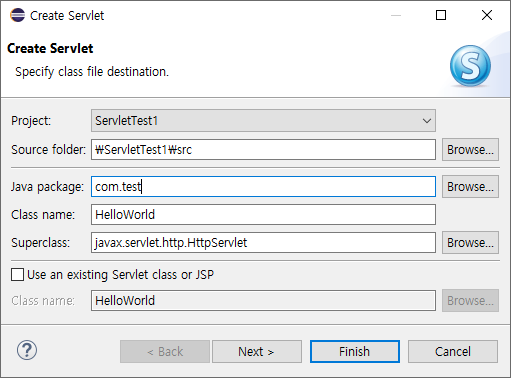The width and height of the screenshot is (511, 378).
Task: Enable Use an existing Servlet class or JSP
Action: tap(17, 275)
